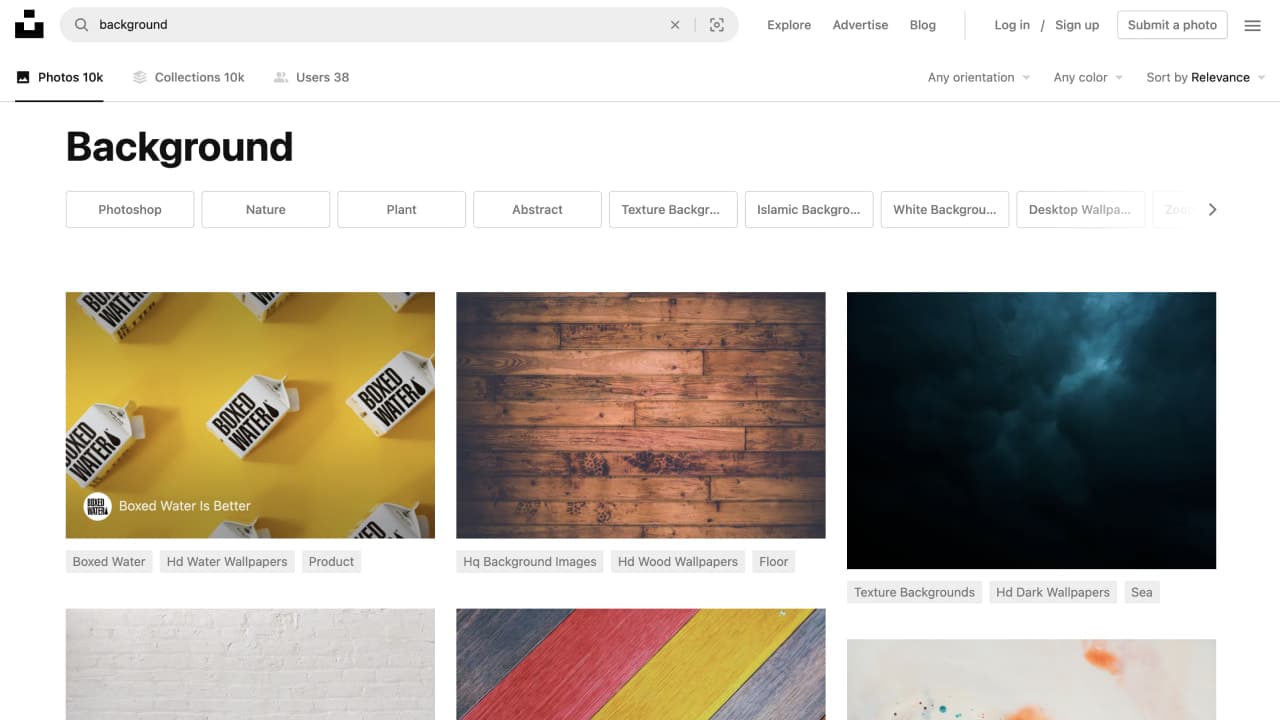
Task: Click Texture Backgrounds photo tag
Action: pyautogui.click(x=914, y=592)
